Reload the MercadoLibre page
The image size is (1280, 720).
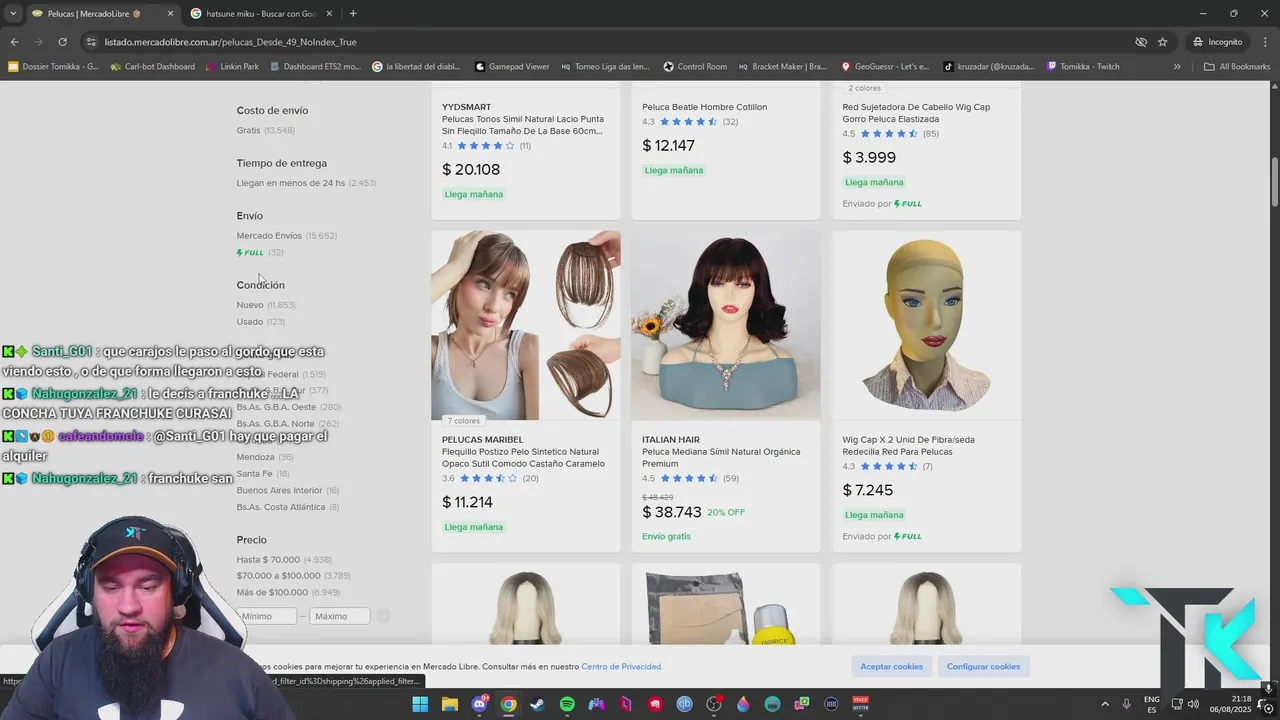(x=62, y=42)
